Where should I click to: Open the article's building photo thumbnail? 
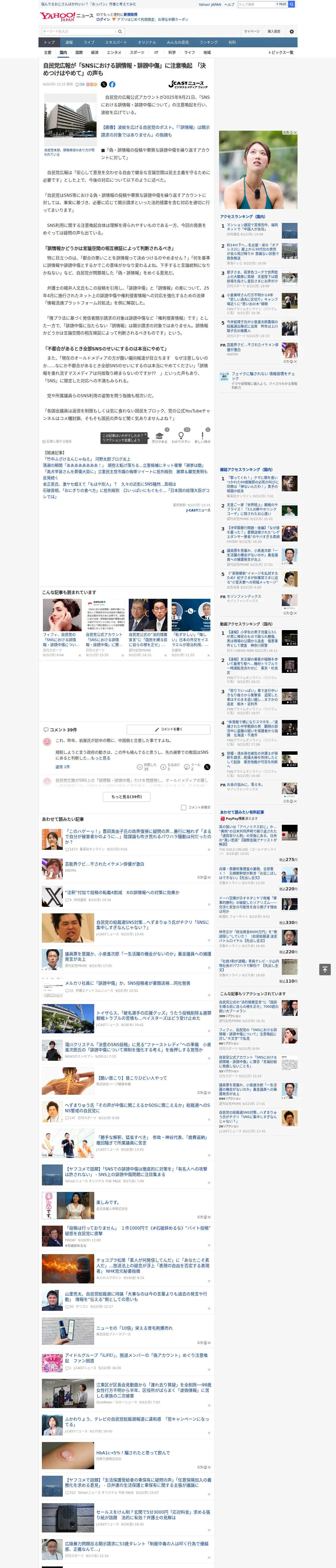(70, 120)
